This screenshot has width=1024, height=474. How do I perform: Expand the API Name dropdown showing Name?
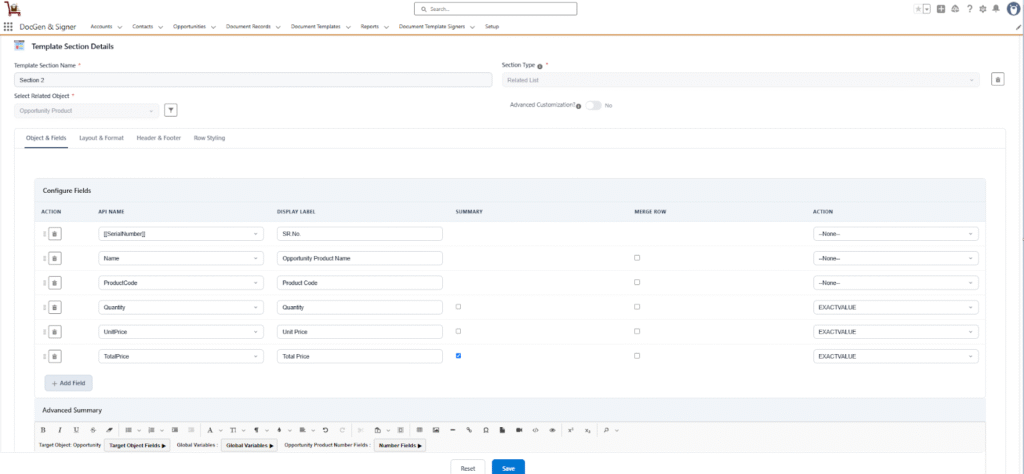180,258
